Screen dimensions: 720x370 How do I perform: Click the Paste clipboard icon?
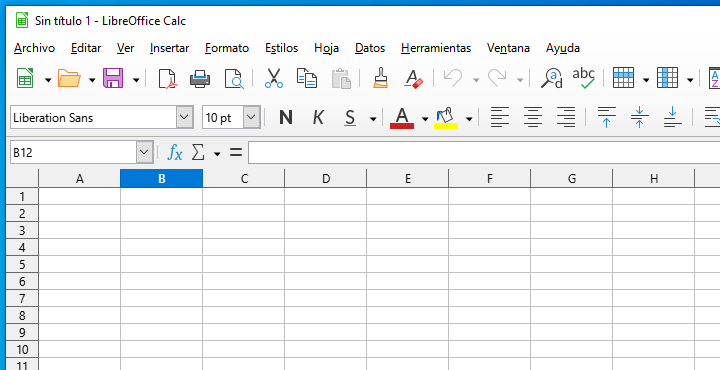click(341, 78)
